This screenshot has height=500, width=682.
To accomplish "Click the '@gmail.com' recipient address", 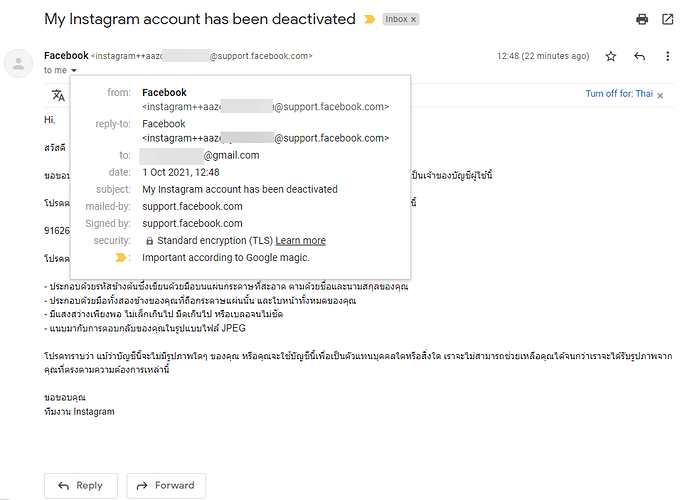I will coord(231,155).
